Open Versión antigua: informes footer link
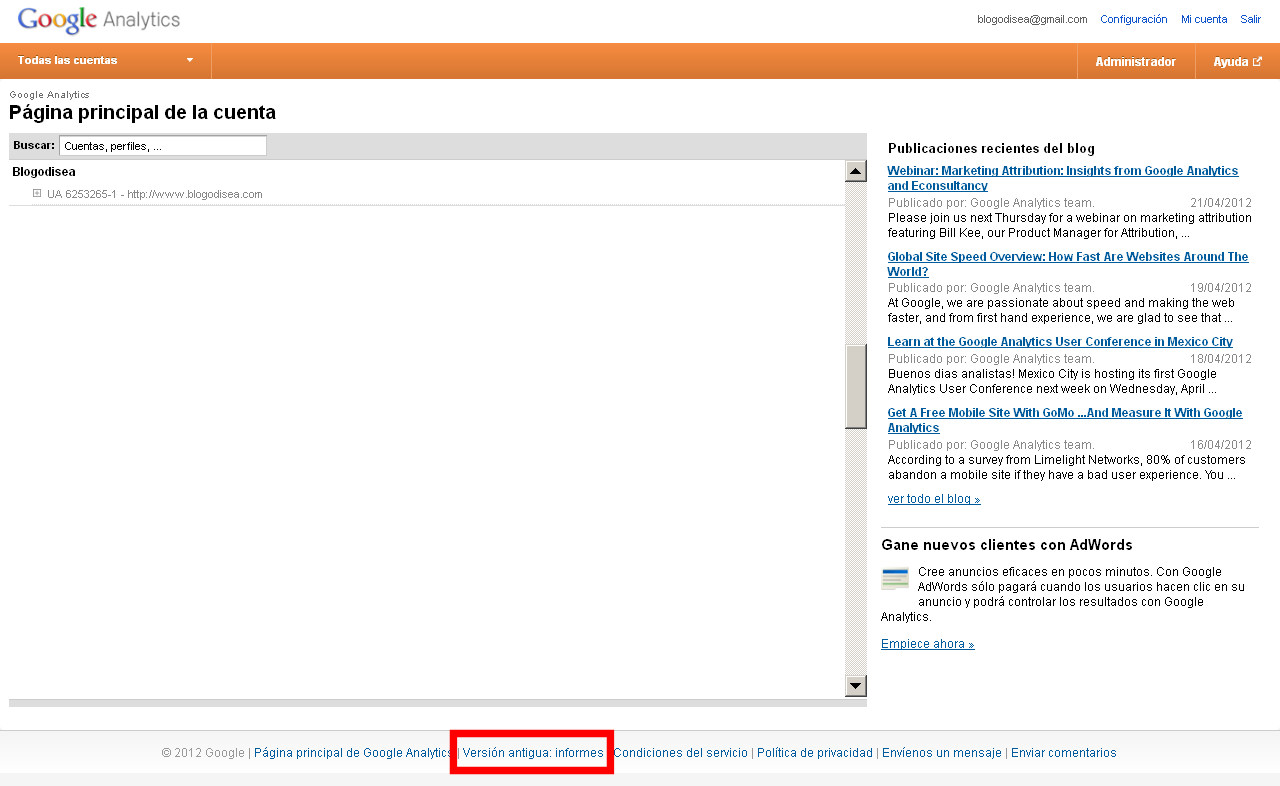The image size is (1280, 786). click(x=533, y=753)
